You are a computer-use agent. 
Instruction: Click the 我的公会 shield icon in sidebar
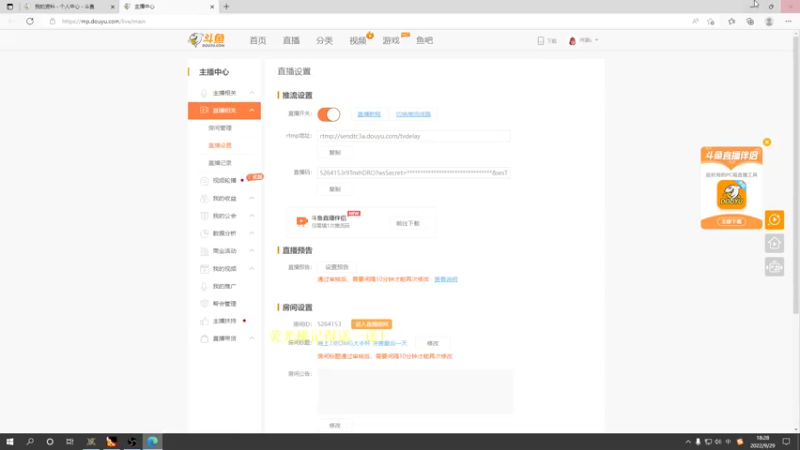204,216
